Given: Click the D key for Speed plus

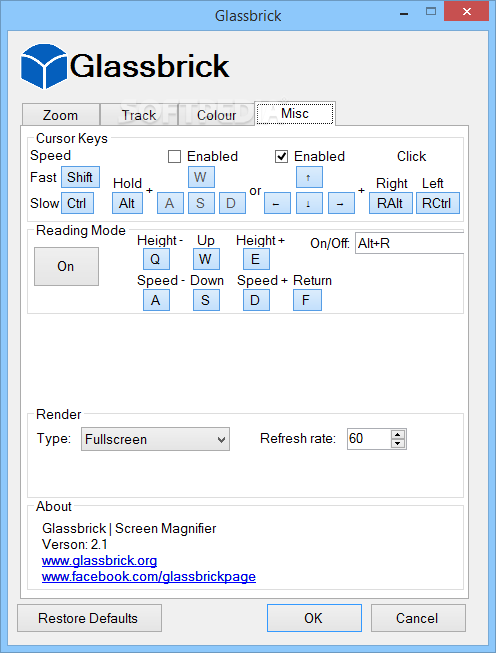Looking at the screenshot, I should (x=256, y=300).
